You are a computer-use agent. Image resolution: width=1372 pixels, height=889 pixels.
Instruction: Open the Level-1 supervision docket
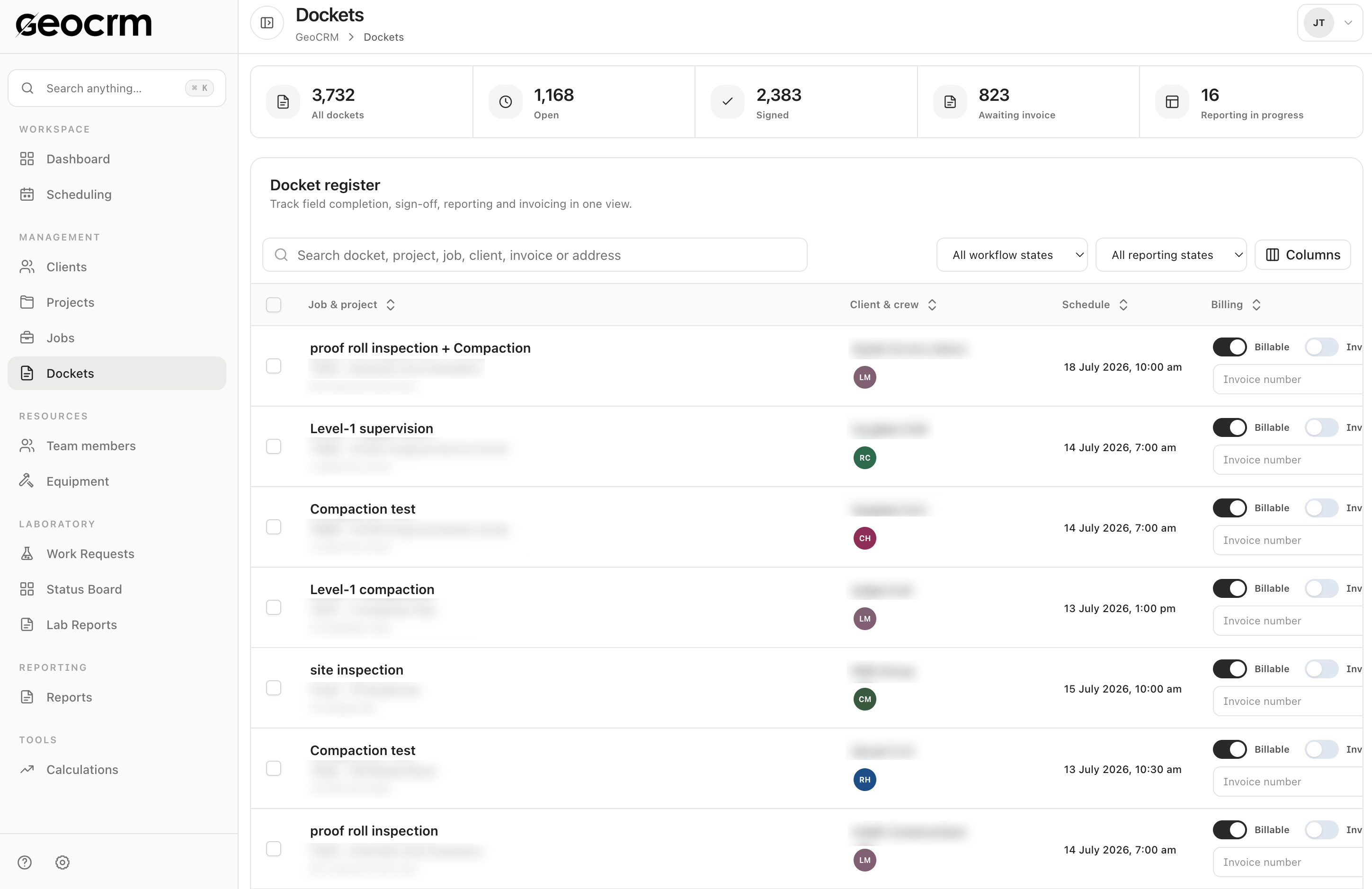point(371,428)
